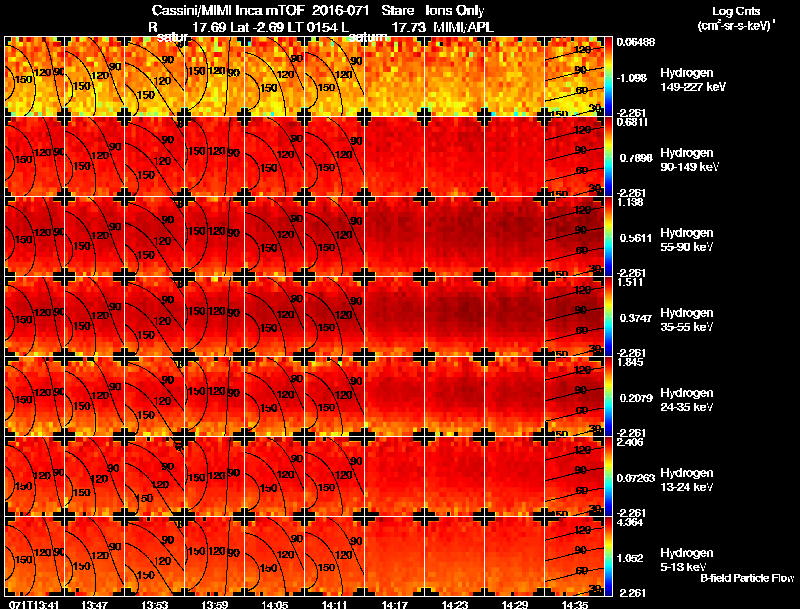Viewport: 800px width, 609px height.
Task: Click the '0.5611' color bar midpoint value
Action: pos(636,238)
